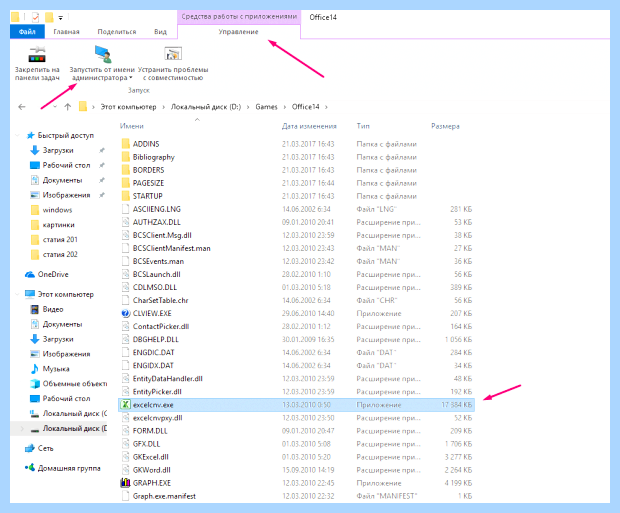Expand chevron after Office14 breadcrumb
620x513 pixels.
point(326,107)
